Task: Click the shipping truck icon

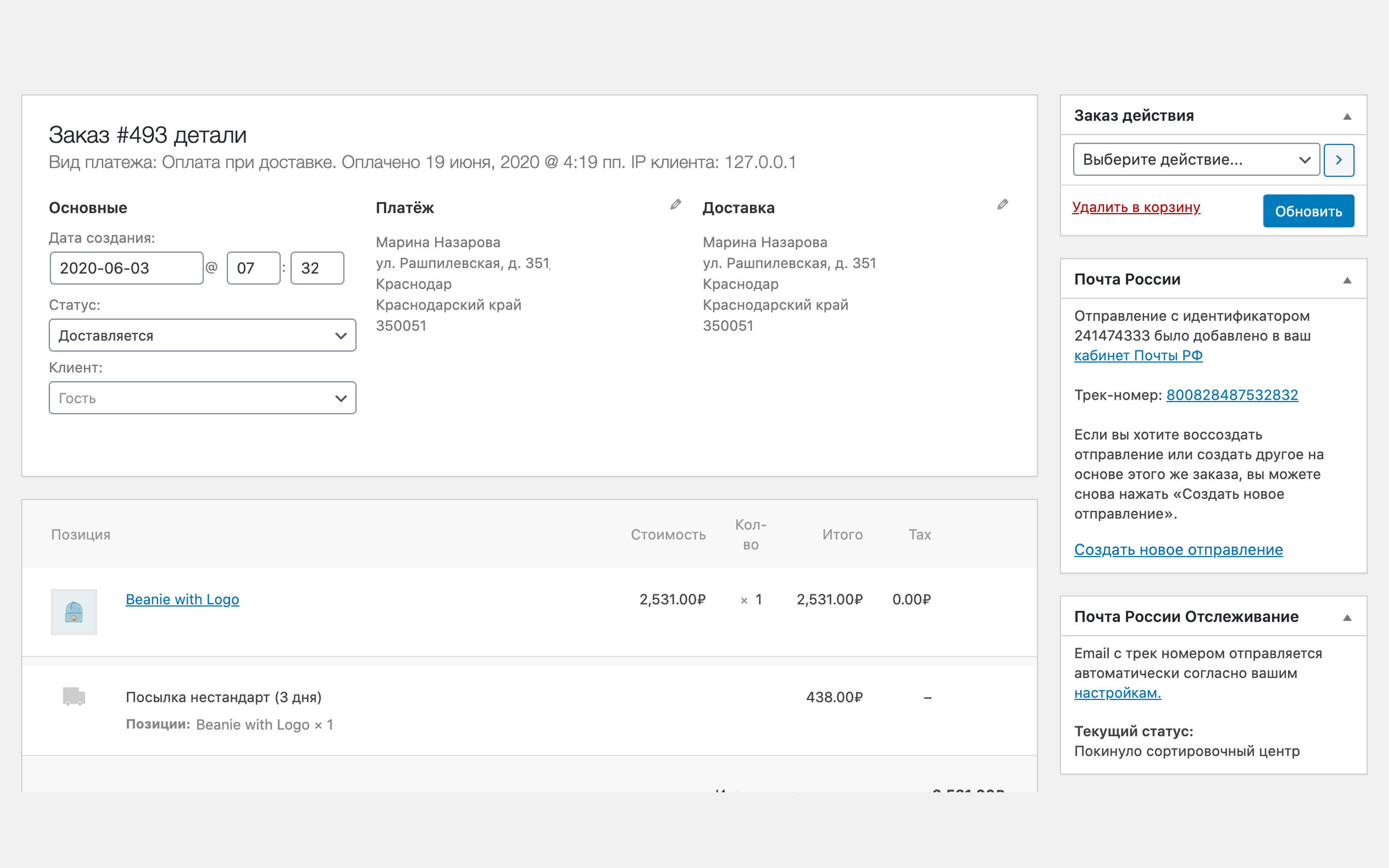Action: (73, 696)
